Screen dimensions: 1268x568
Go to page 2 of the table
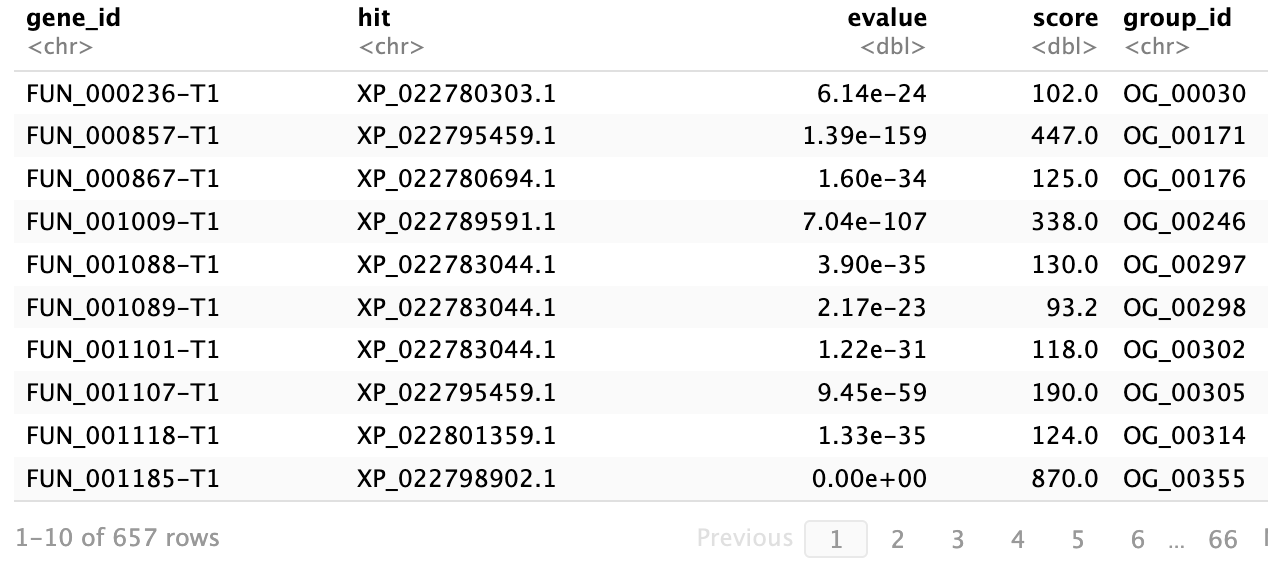[x=897, y=539]
